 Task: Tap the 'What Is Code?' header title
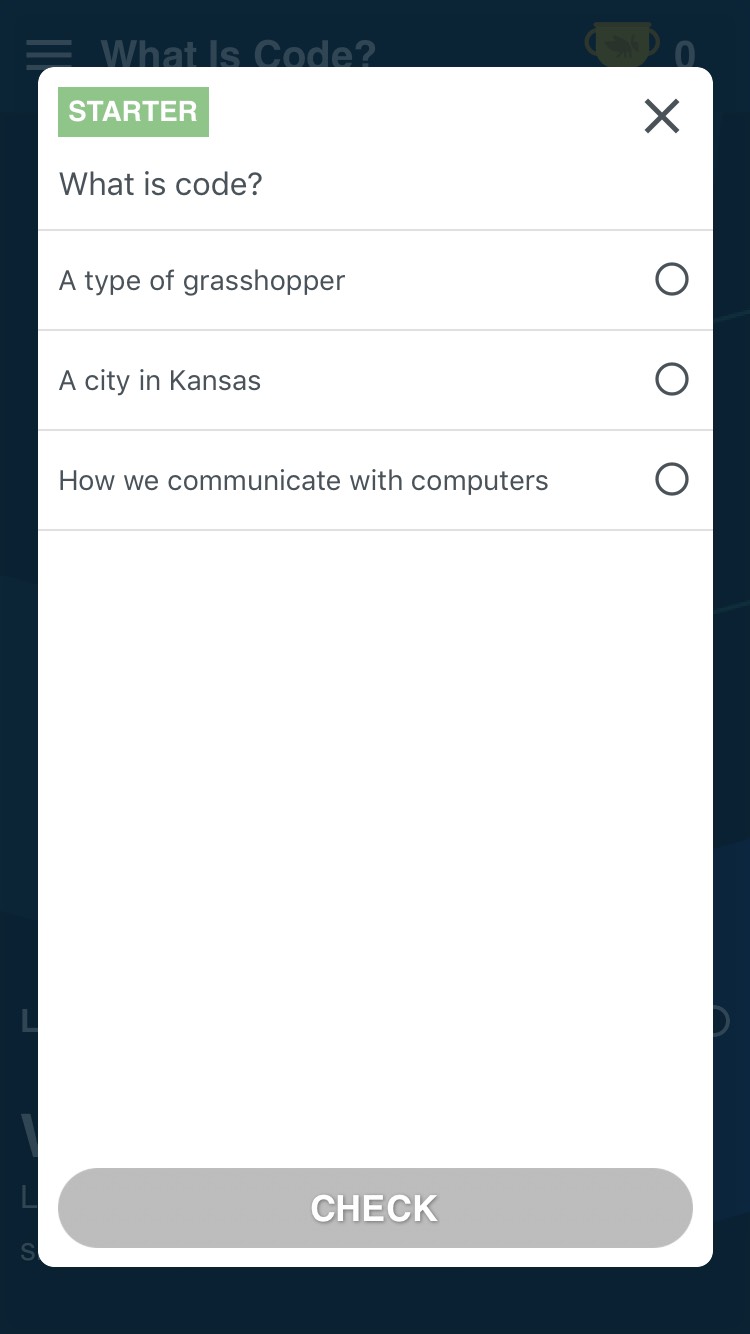238,53
